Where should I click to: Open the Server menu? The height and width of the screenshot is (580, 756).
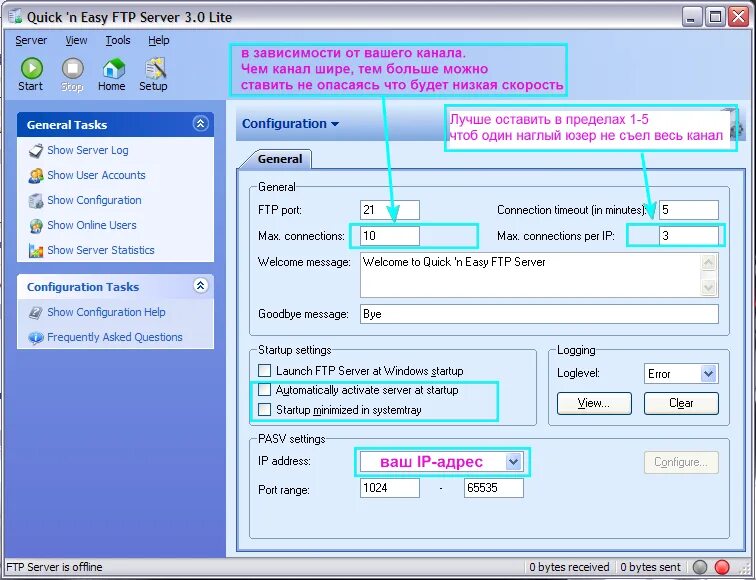pos(31,40)
